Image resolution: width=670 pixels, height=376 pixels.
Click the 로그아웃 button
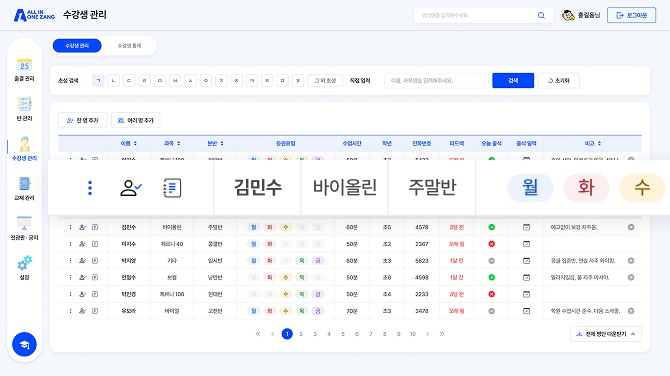[632, 15]
